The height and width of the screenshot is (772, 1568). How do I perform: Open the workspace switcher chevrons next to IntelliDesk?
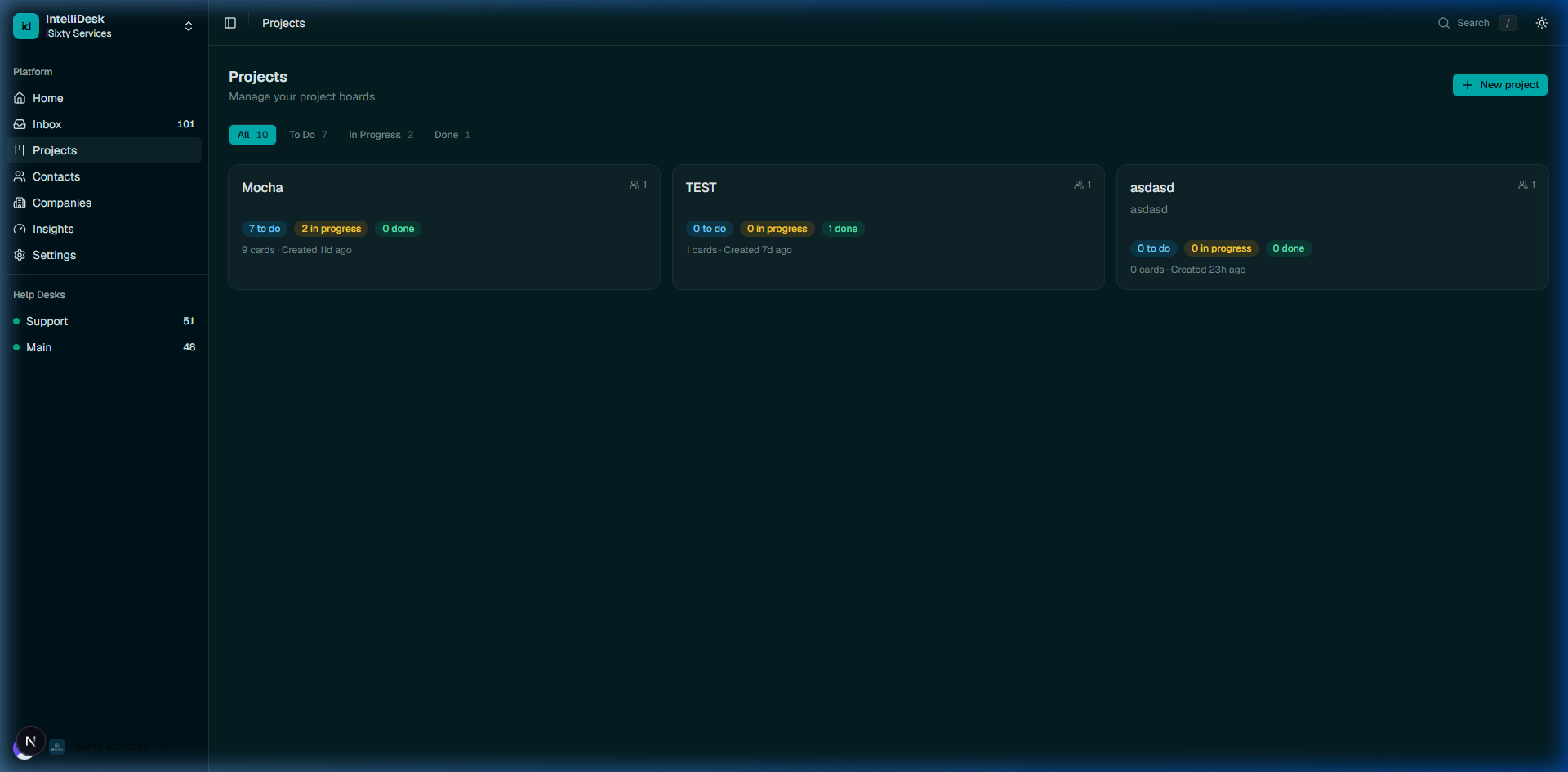(188, 25)
